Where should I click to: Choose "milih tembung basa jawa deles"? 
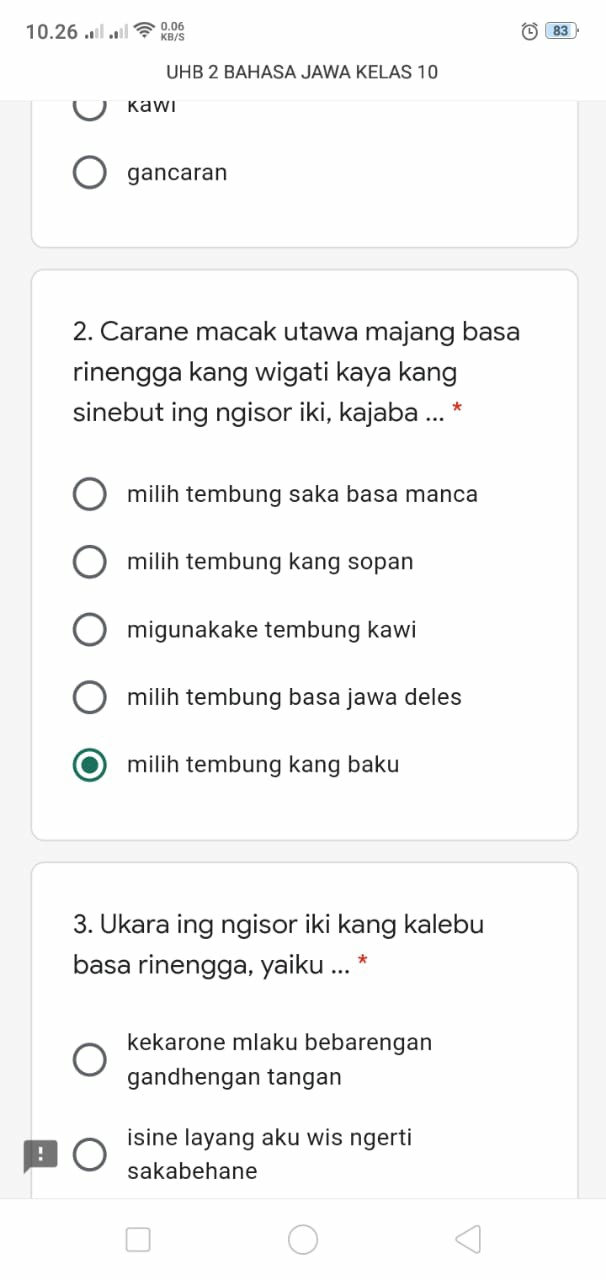click(x=90, y=697)
